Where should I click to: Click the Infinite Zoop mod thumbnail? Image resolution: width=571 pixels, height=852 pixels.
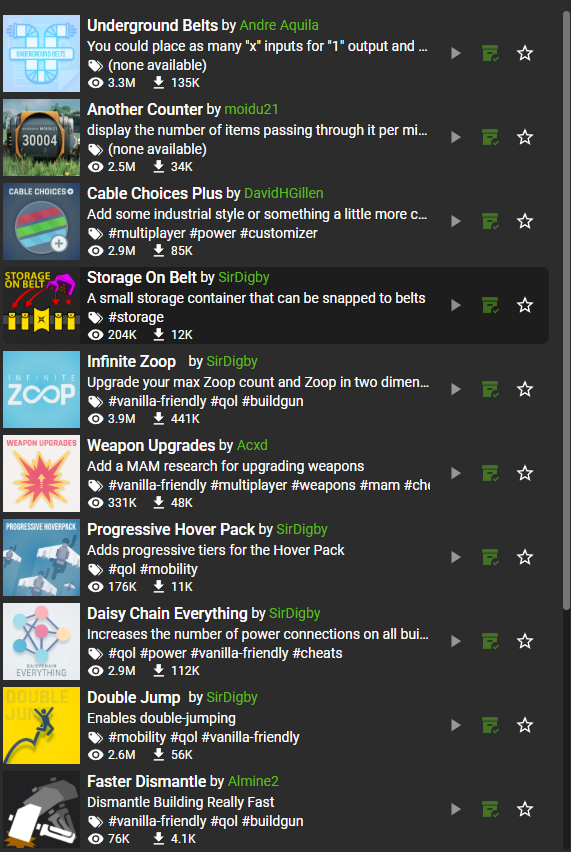[x=41, y=390]
